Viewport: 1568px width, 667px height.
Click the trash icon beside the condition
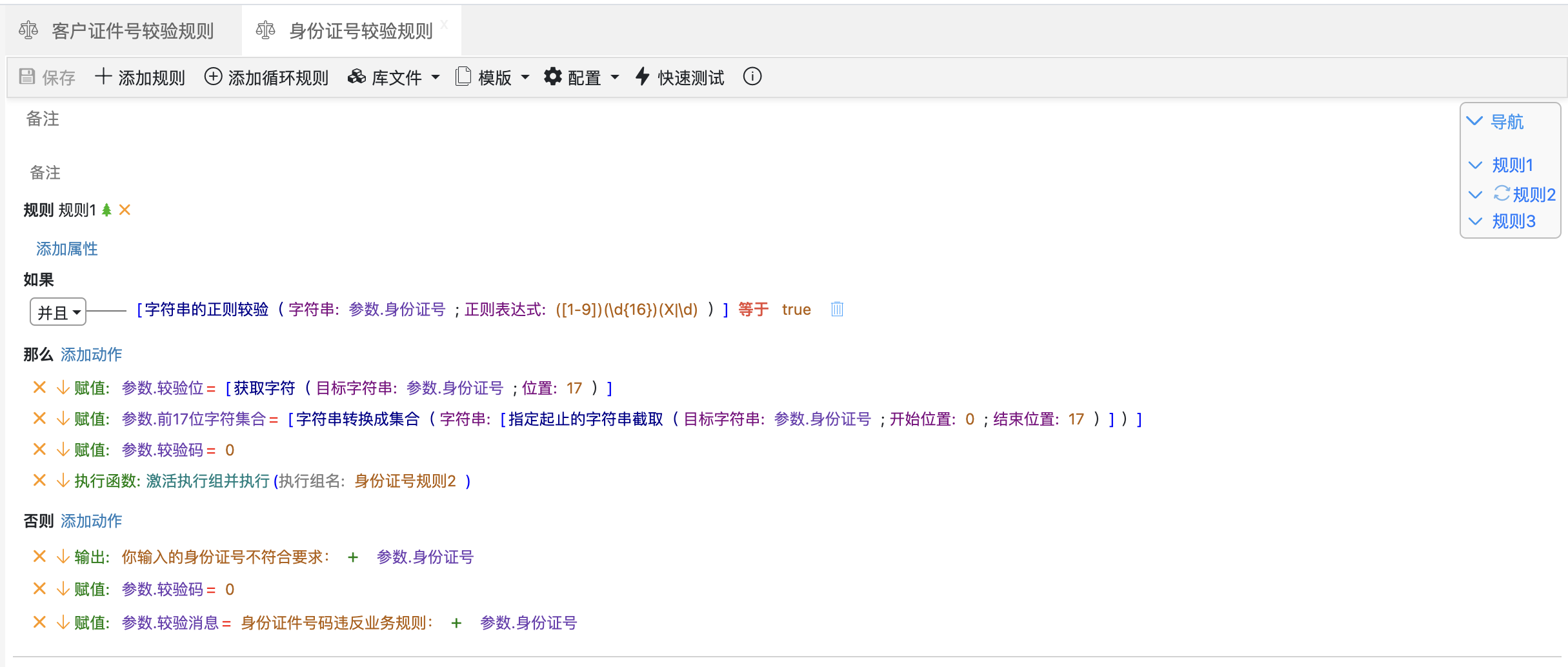[837, 310]
